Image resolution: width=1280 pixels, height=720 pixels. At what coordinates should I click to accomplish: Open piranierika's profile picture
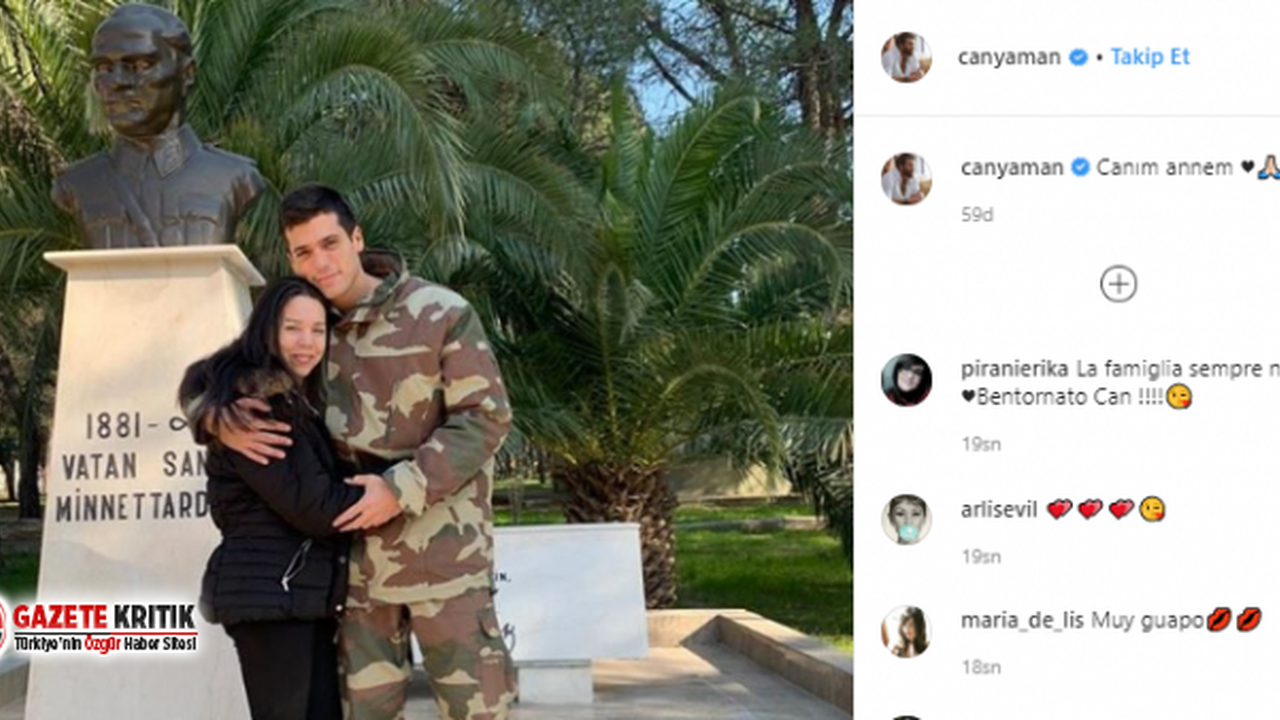click(x=906, y=380)
